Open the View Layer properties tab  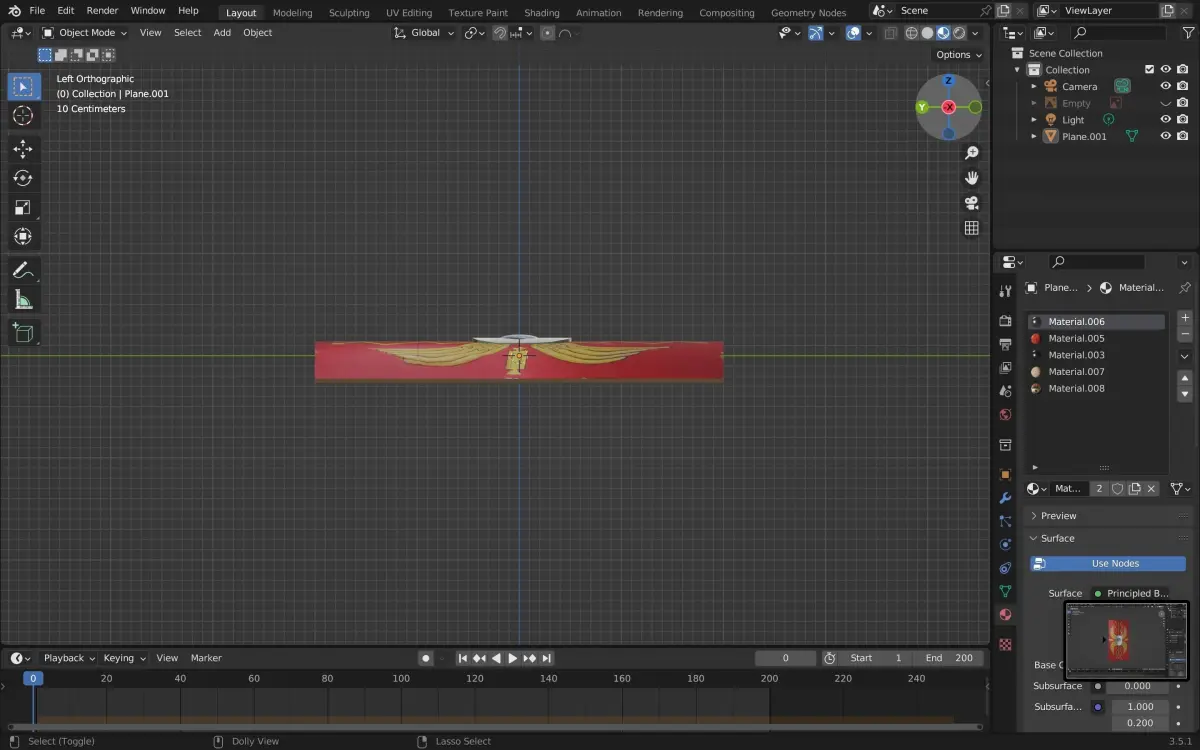point(1006,368)
